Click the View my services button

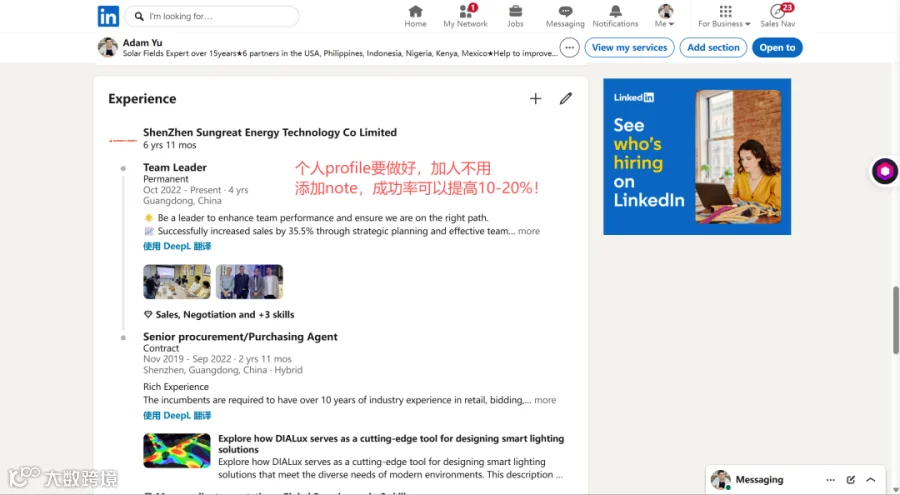click(x=629, y=48)
